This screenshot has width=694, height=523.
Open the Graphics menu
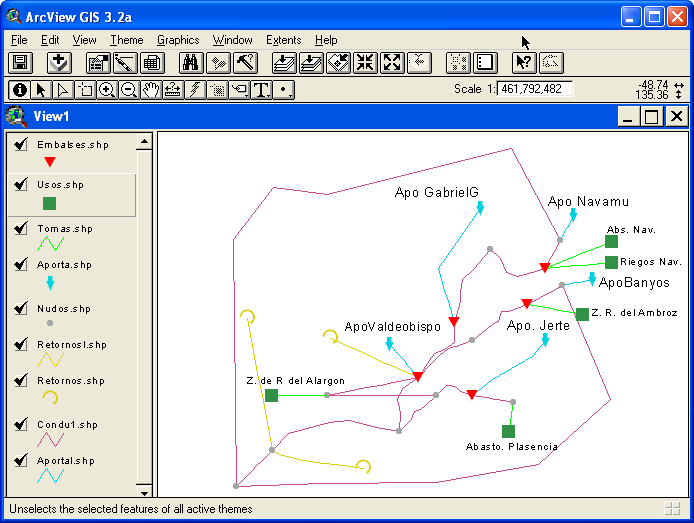pyautogui.click(x=178, y=40)
